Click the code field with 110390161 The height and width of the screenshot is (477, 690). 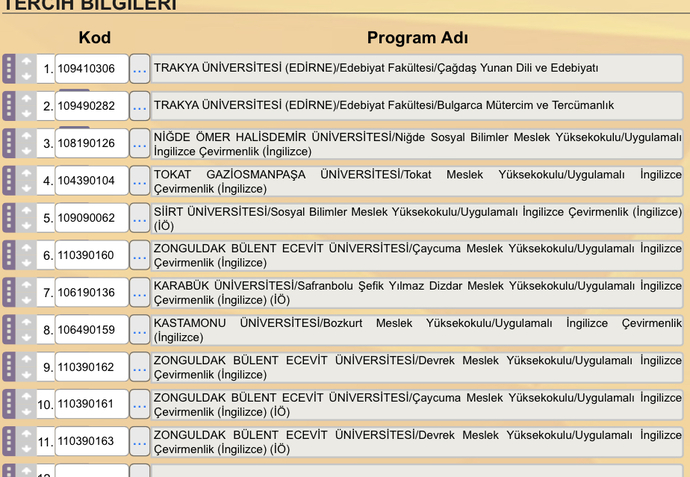pos(92,404)
